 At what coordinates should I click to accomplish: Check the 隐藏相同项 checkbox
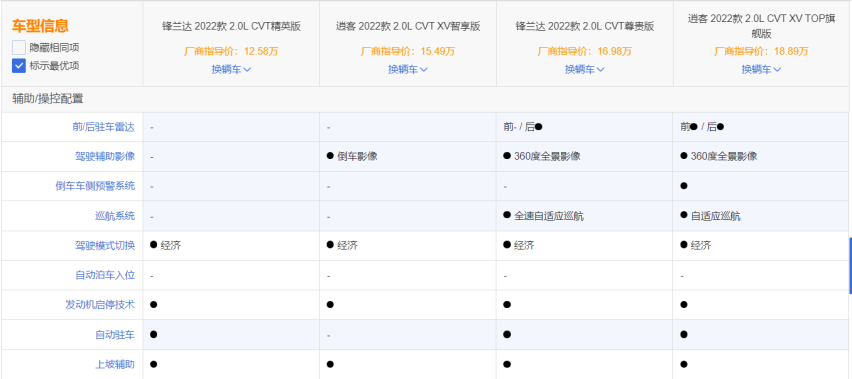click(18, 47)
